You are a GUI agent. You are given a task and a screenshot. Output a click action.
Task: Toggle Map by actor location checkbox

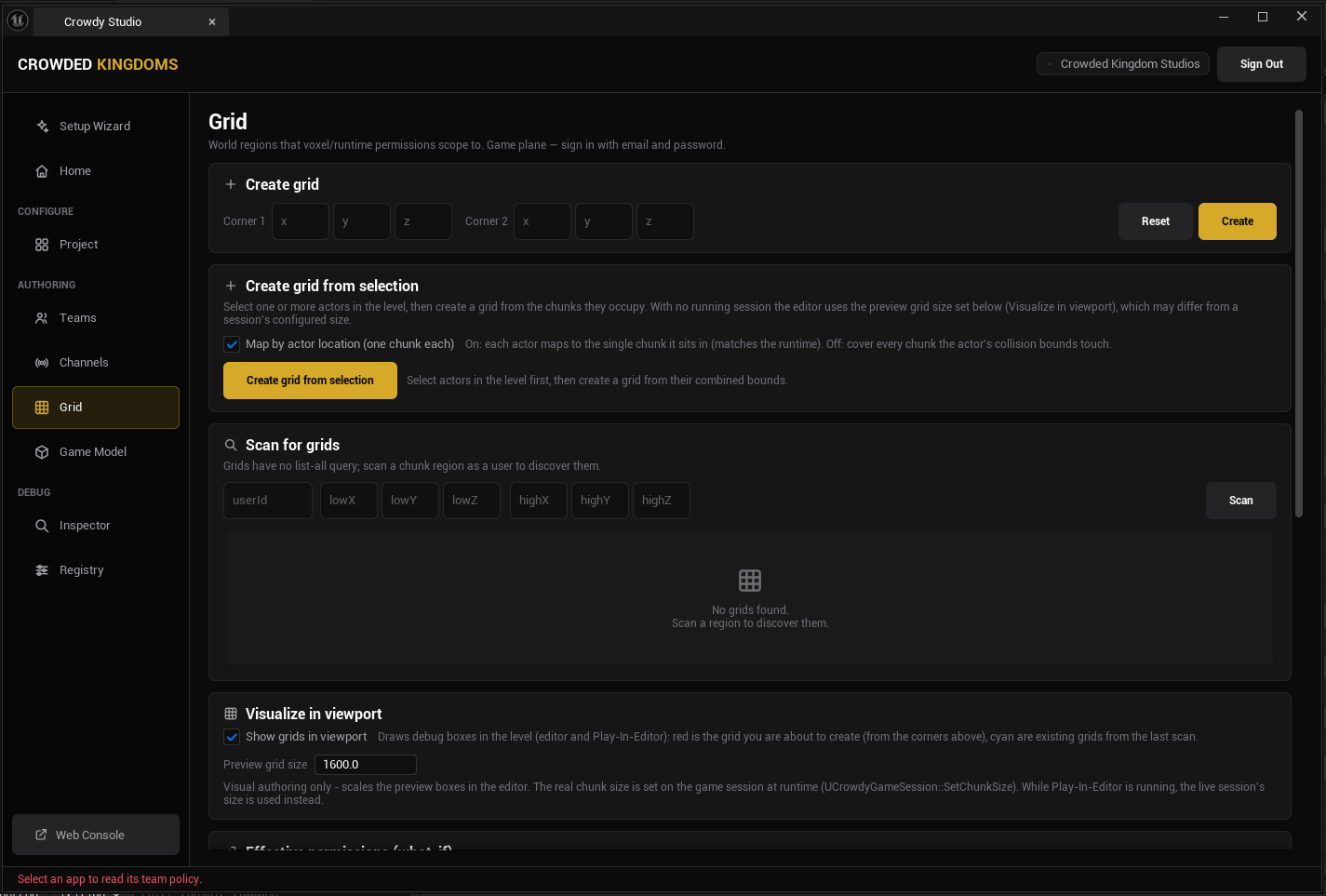point(232,344)
